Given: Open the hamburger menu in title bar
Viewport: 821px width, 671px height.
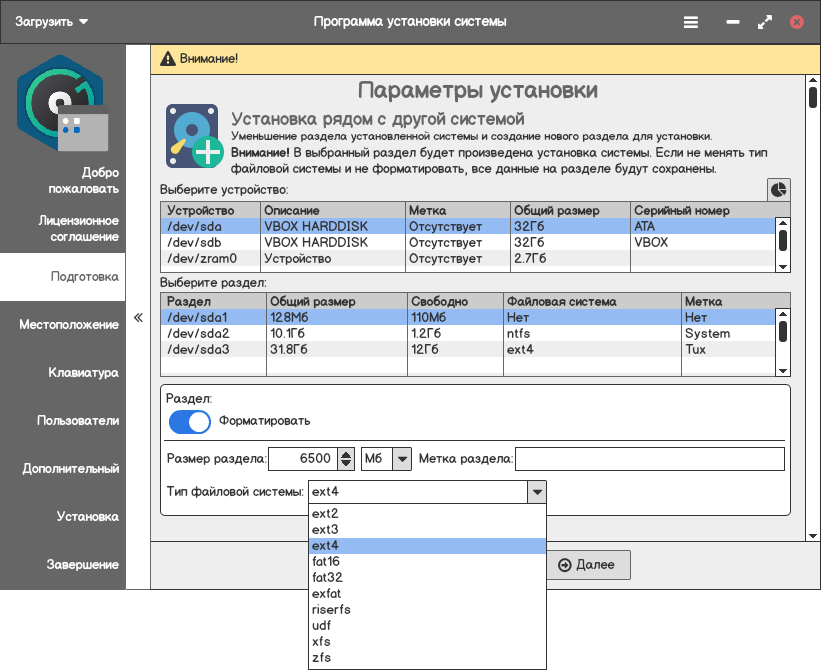Looking at the screenshot, I should (x=691, y=22).
